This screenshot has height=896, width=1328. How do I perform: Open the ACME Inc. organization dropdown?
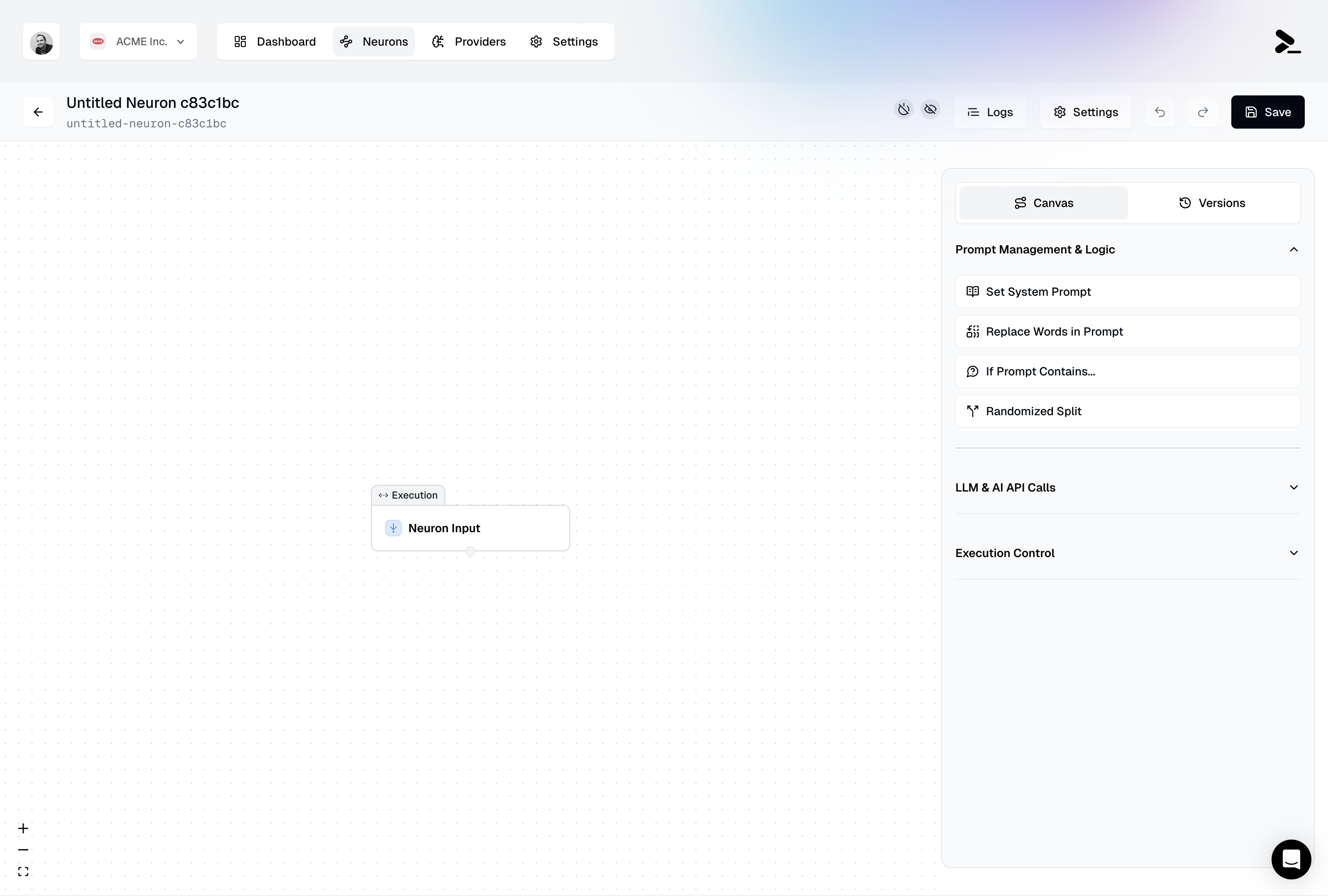coord(138,41)
